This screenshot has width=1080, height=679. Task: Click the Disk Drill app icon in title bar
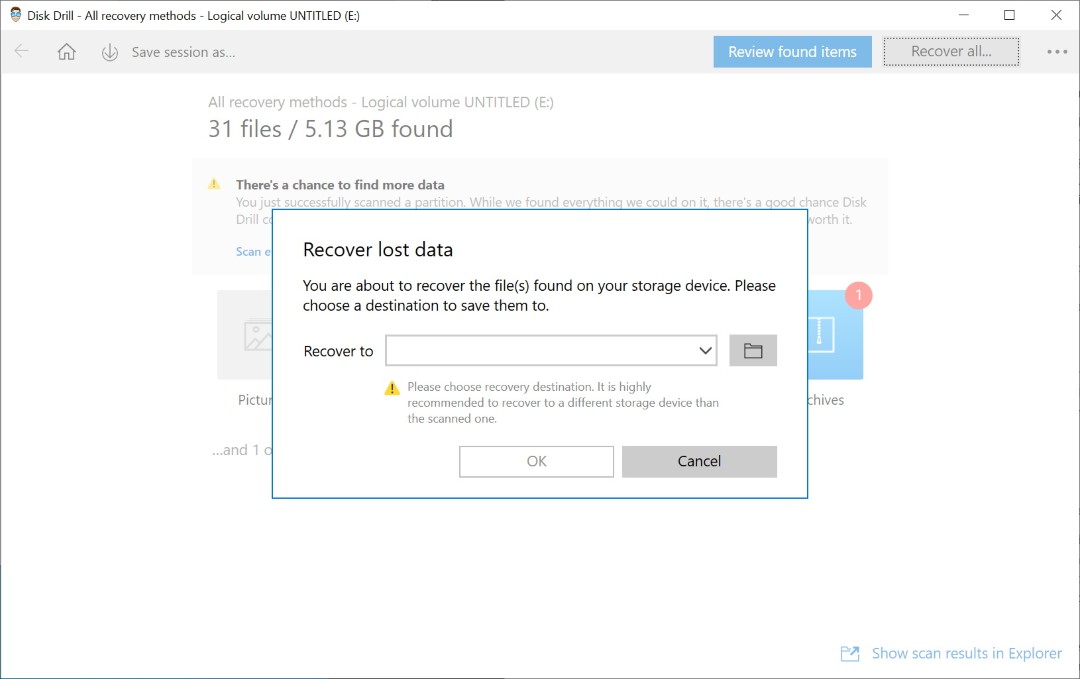click(15, 14)
